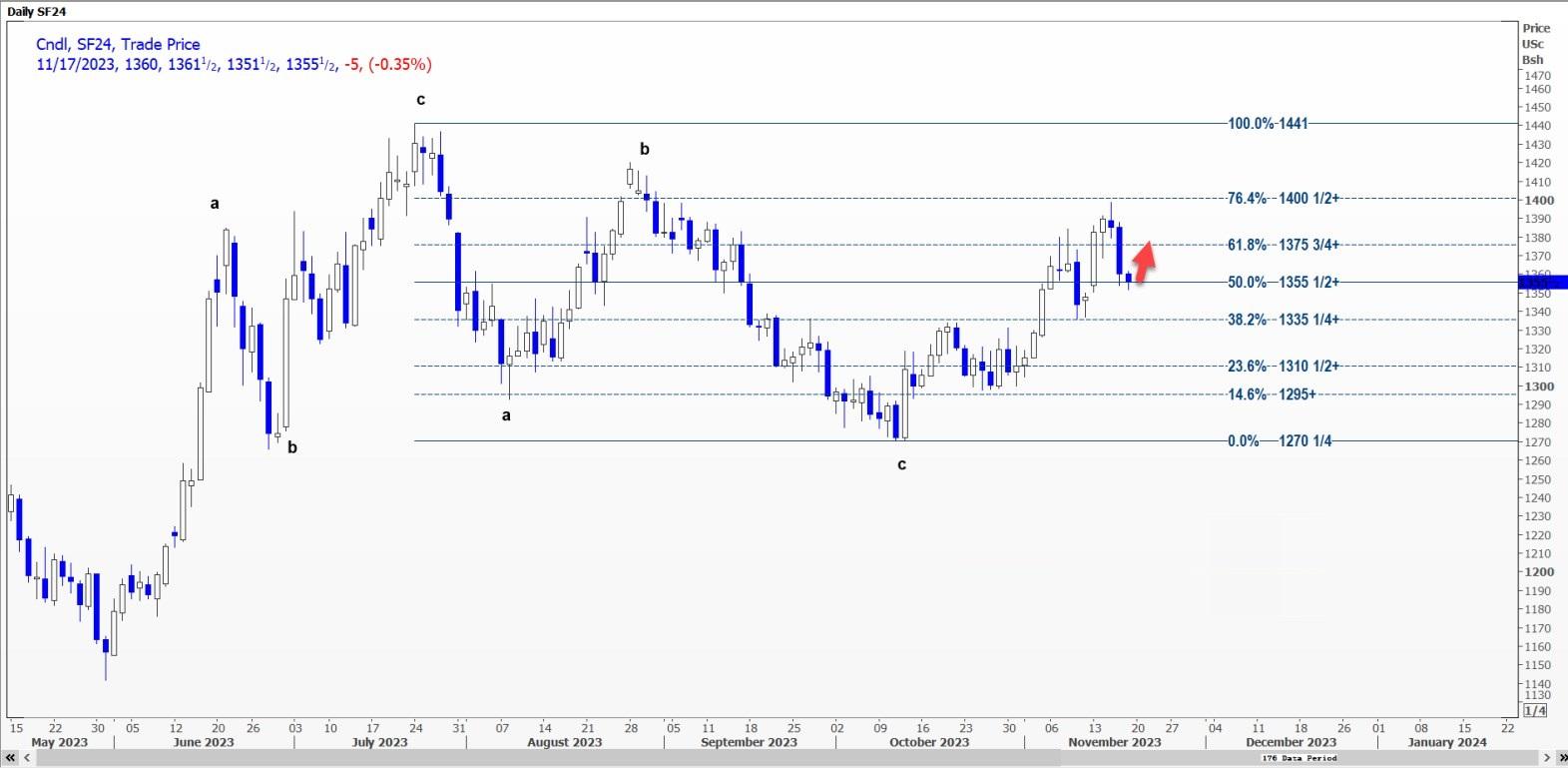Select the 14.6% 1295+ retracement label
The width and height of the screenshot is (1568, 768).
(1272, 393)
